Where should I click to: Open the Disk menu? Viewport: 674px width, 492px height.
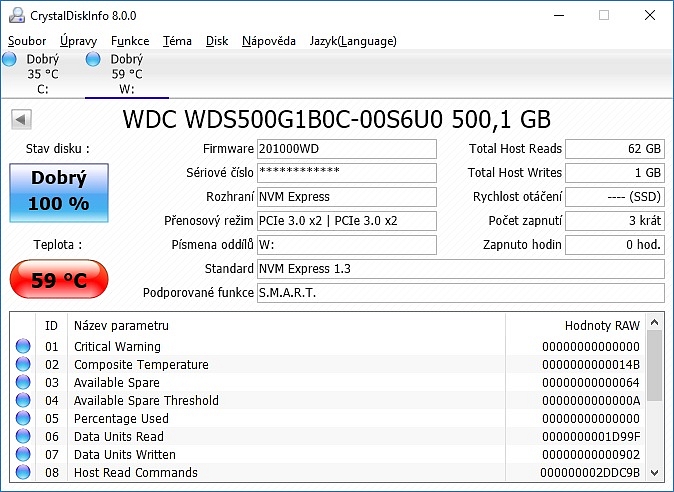(217, 41)
